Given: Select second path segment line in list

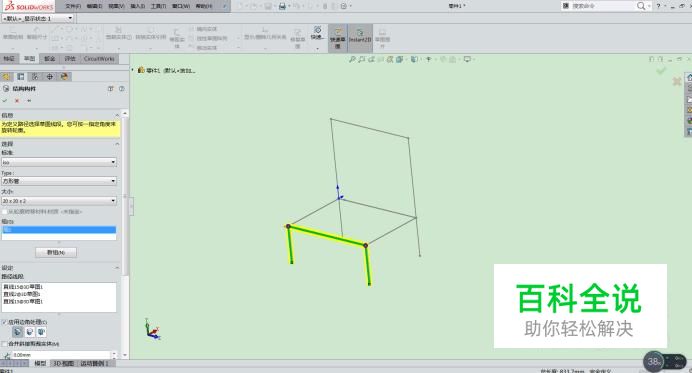Looking at the screenshot, I should [x=22, y=294].
